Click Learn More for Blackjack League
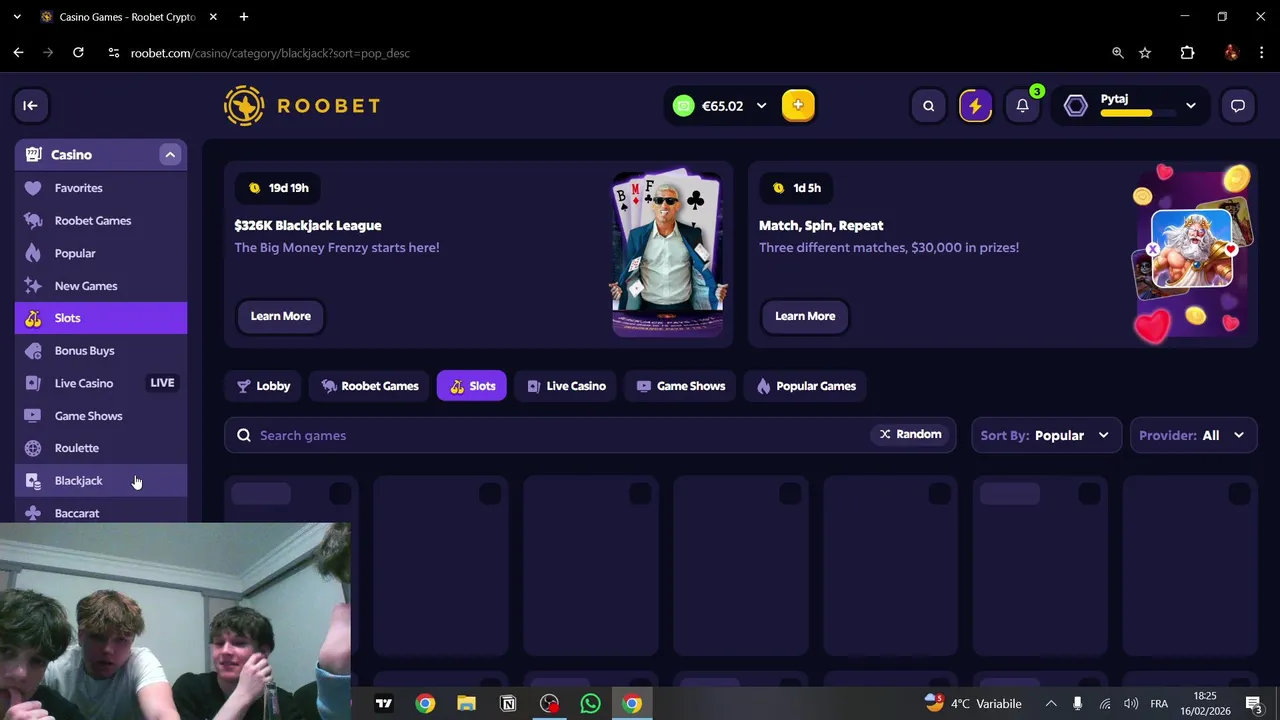The image size is (1280, 720). coord(280,316)
